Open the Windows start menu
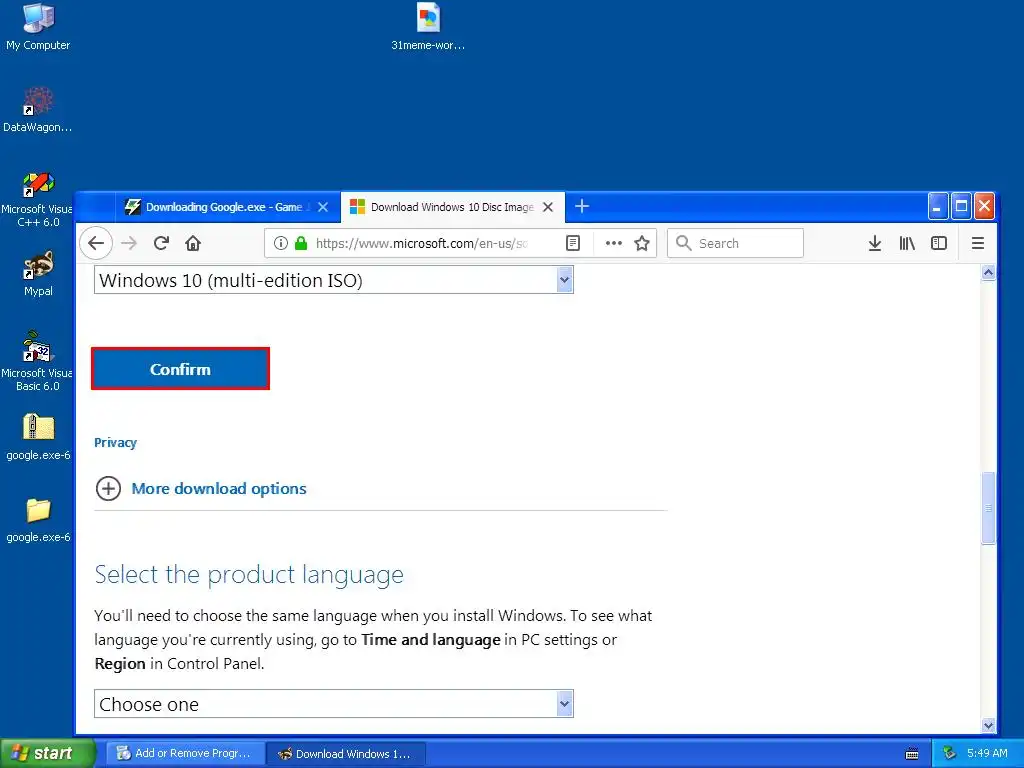1024x768 pixels. (x=48, y=753)
